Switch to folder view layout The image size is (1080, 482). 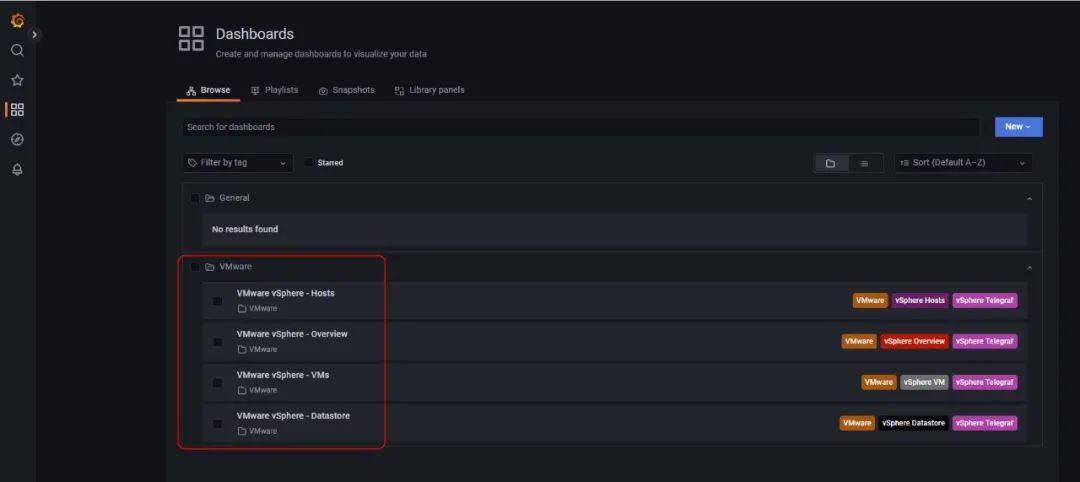click(831, 163)
